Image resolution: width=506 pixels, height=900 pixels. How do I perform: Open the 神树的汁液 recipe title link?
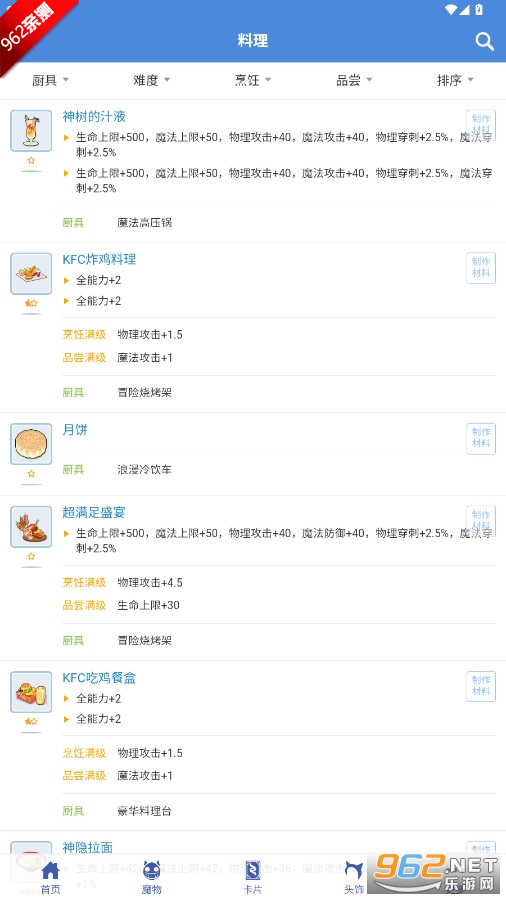[x=94, y=117]
